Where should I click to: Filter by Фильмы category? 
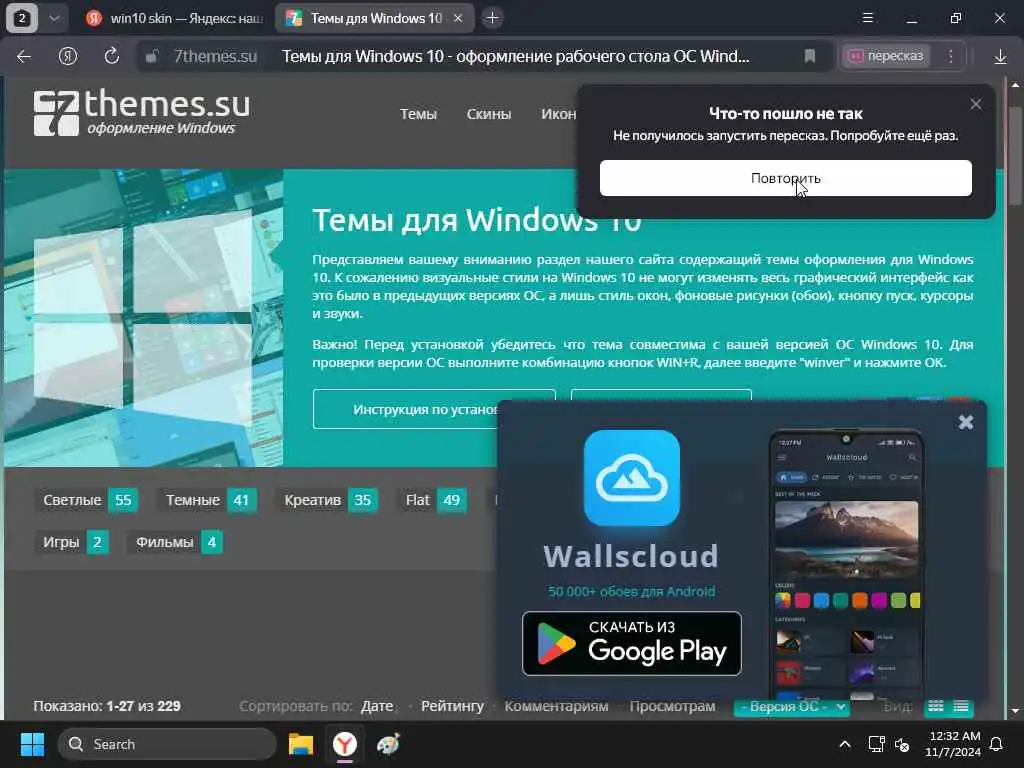click(174, 542)
